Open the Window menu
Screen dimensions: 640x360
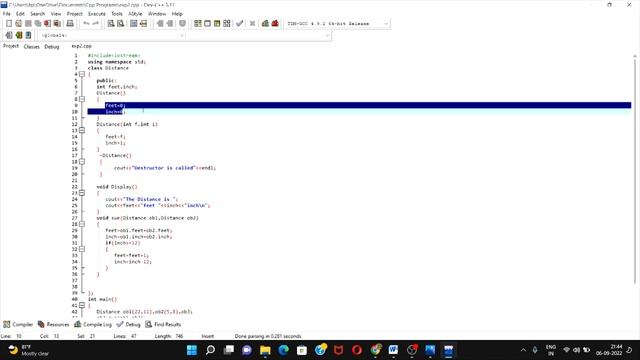pyautogui.click(x=157, y=14)
